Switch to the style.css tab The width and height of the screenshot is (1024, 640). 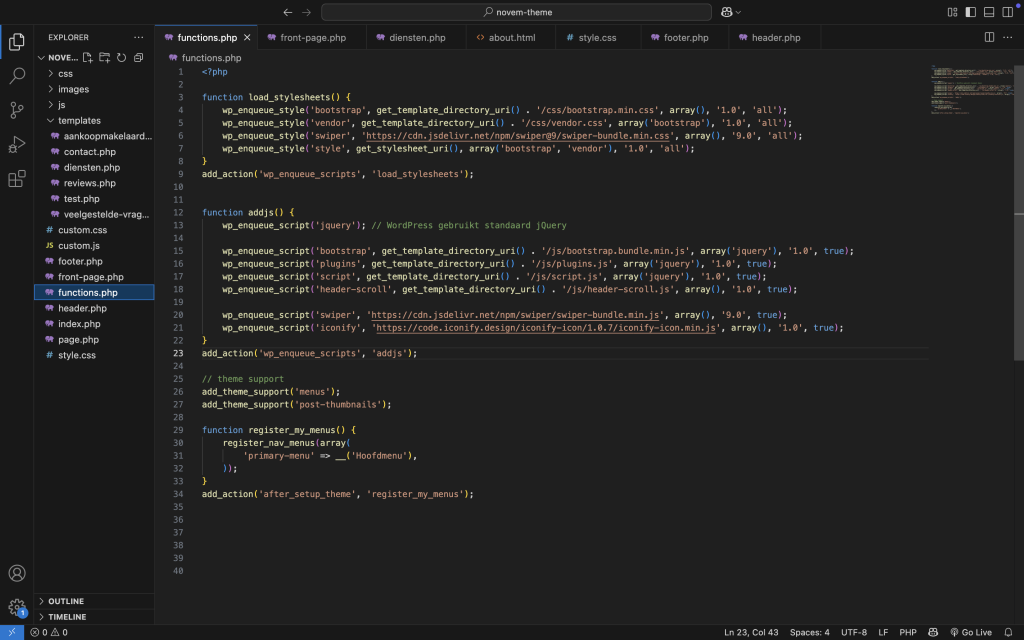pyautogui.click(x=597, y=38)
